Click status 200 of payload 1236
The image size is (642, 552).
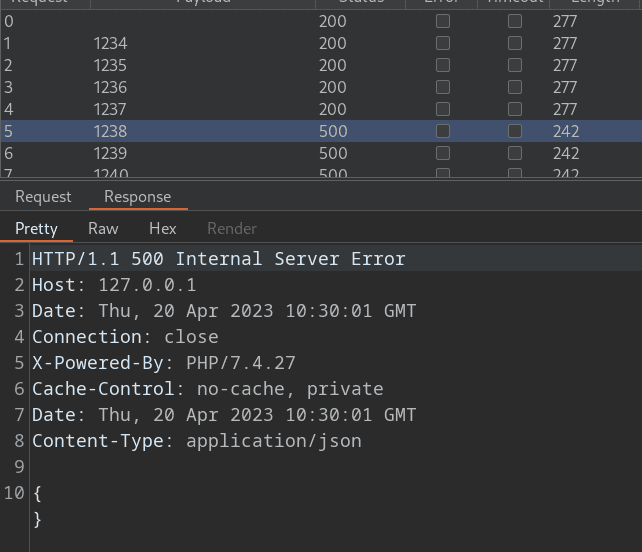333,87
